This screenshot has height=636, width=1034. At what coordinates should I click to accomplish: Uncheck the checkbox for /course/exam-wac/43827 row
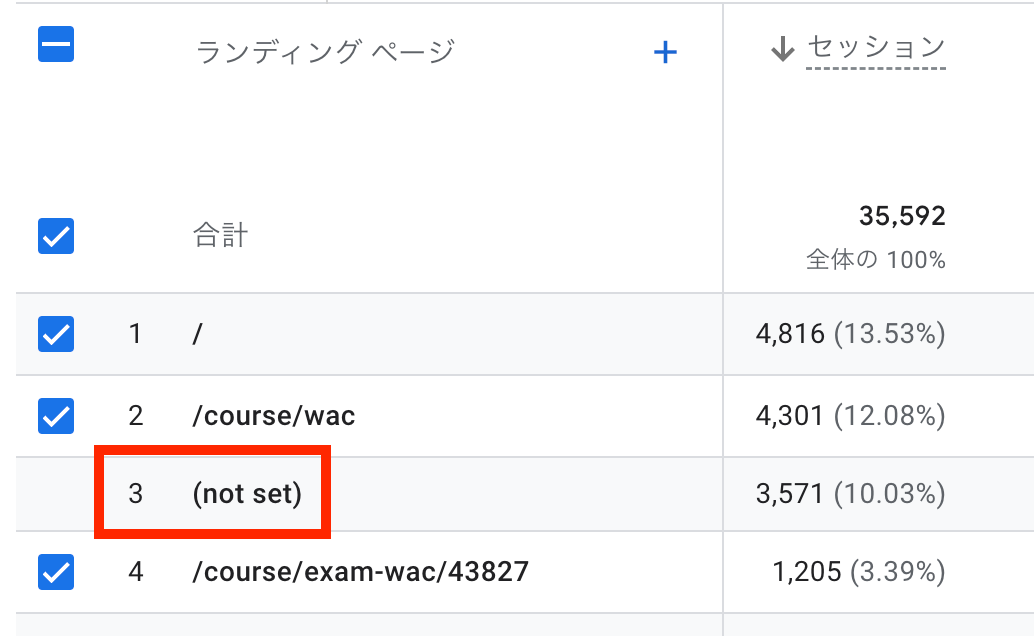coord(56,572)
